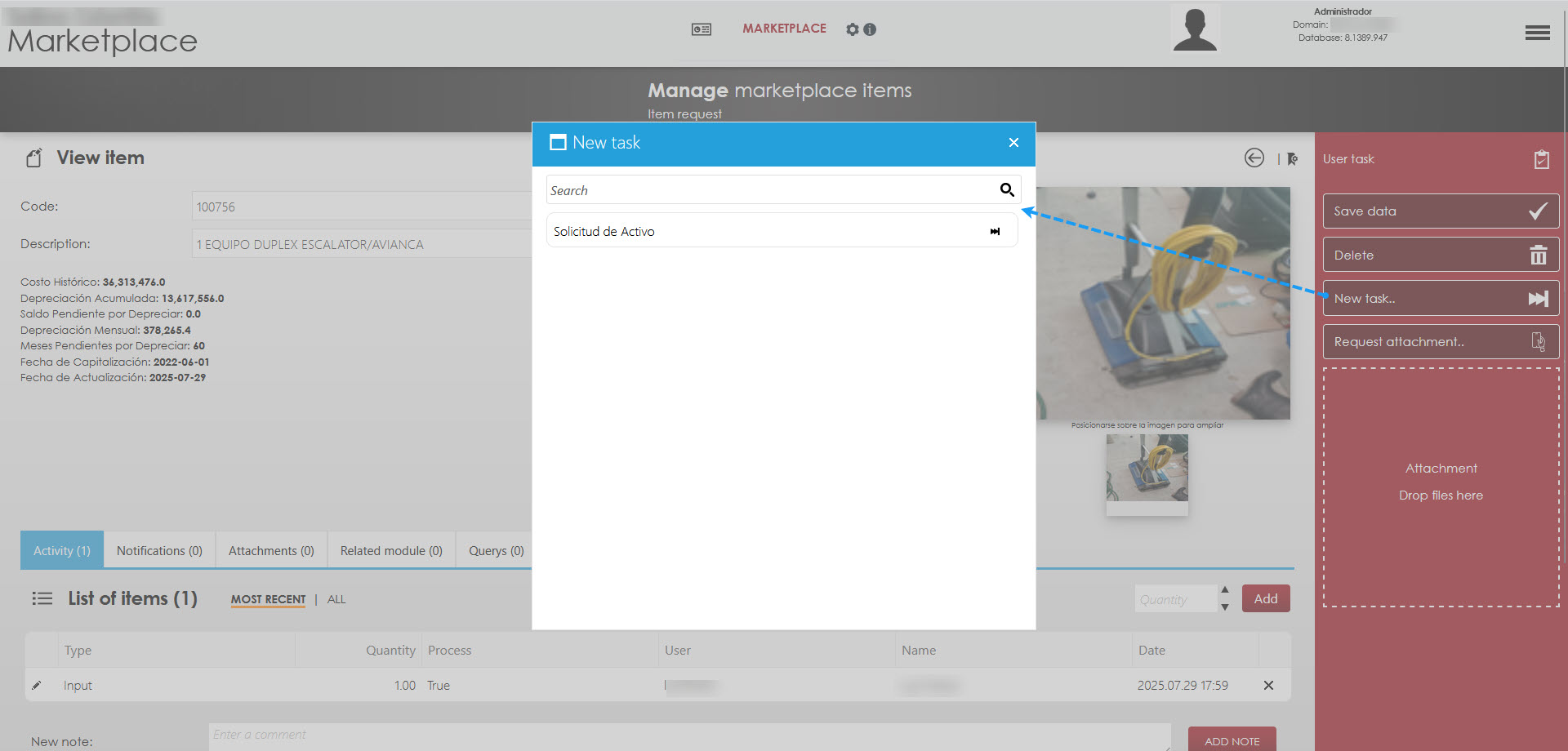Open the hamburger menu at top right
Viewport: 1568px width, 751px height.
(x=1537, y=33)
